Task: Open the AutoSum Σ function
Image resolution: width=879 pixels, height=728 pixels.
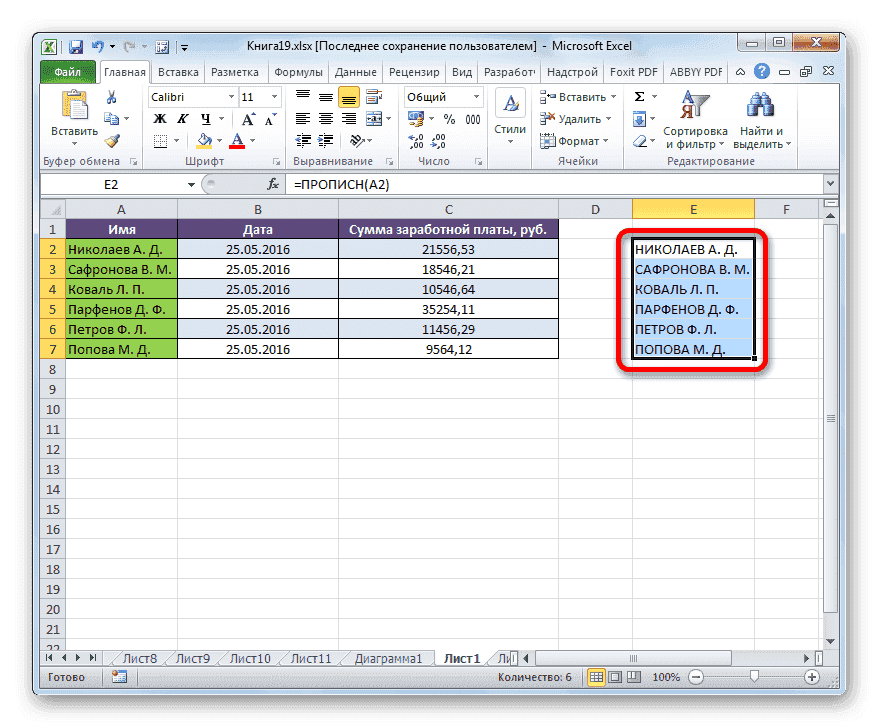Action: coord(637,95)
